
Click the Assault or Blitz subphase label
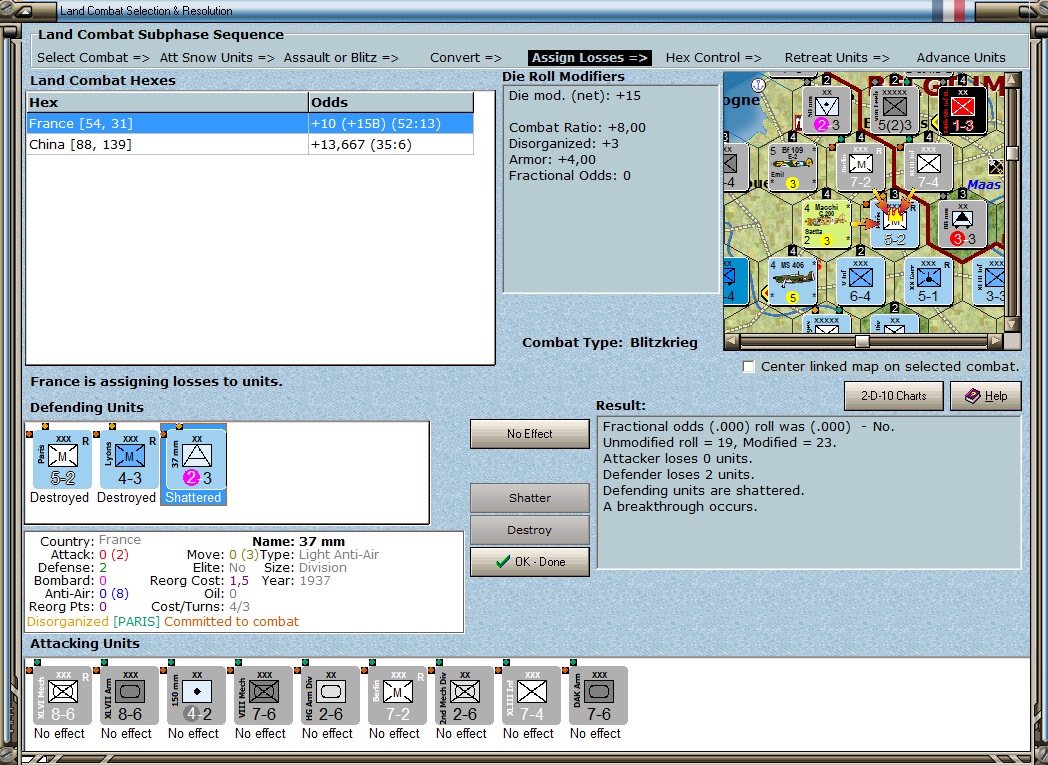(341, 57)
